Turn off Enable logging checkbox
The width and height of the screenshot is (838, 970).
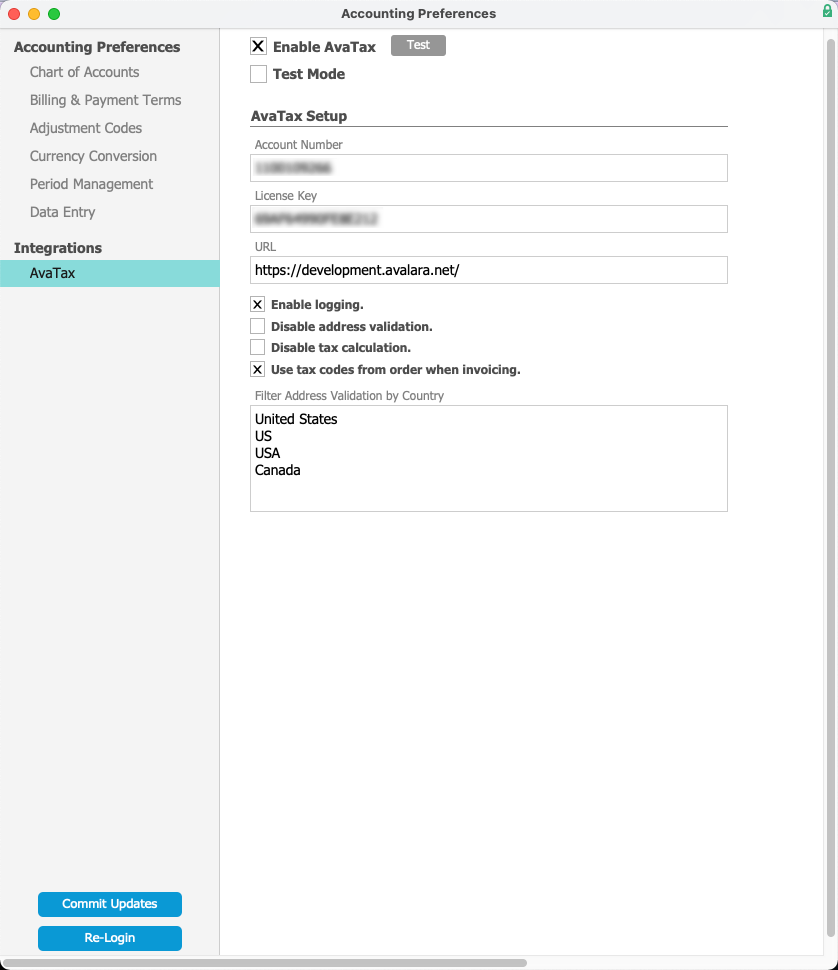point(257,304)
